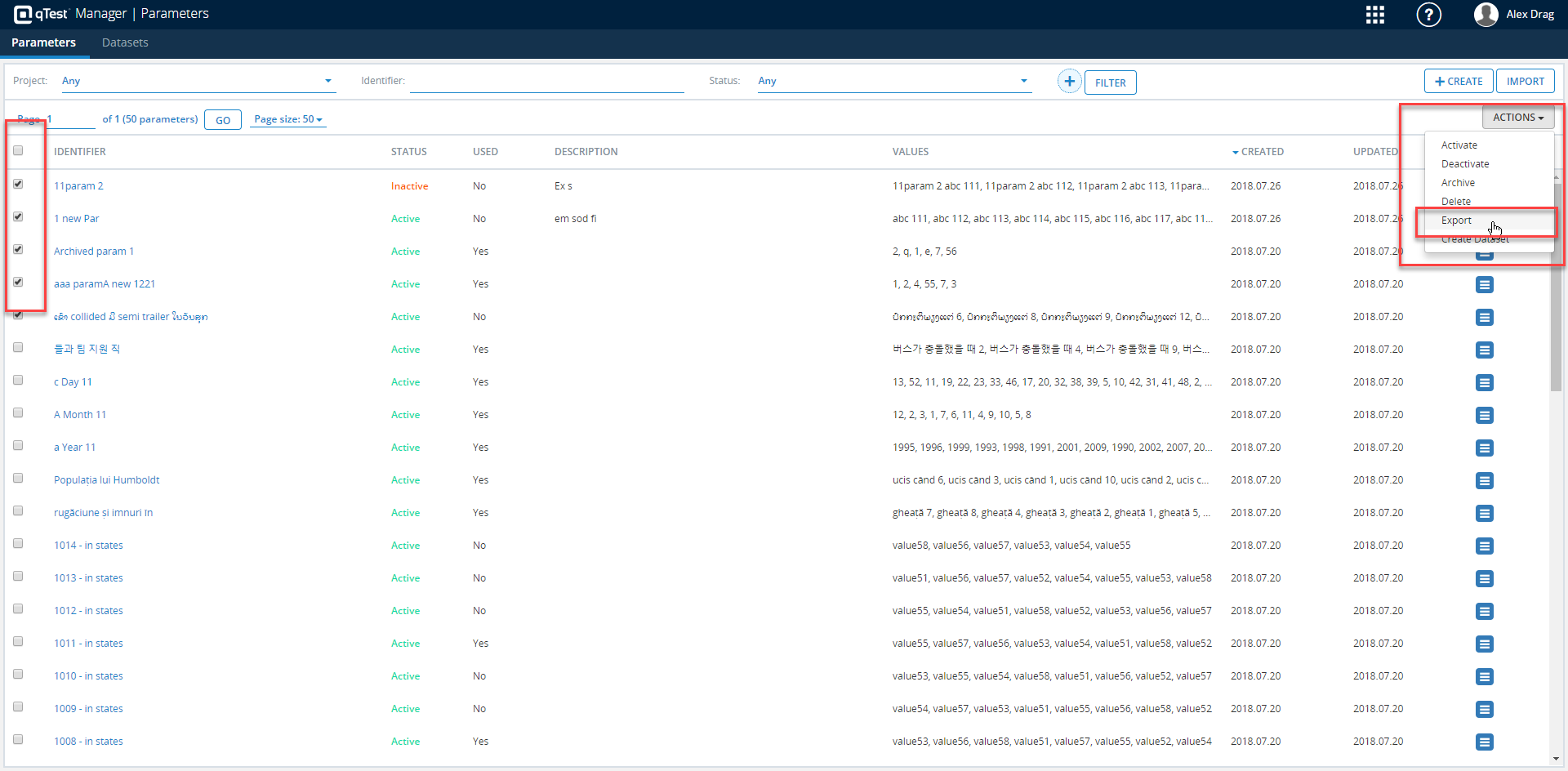Click the vertical scrollbar of the table
This screenshot has width=1568, height=771.
tap(1557, 327)
